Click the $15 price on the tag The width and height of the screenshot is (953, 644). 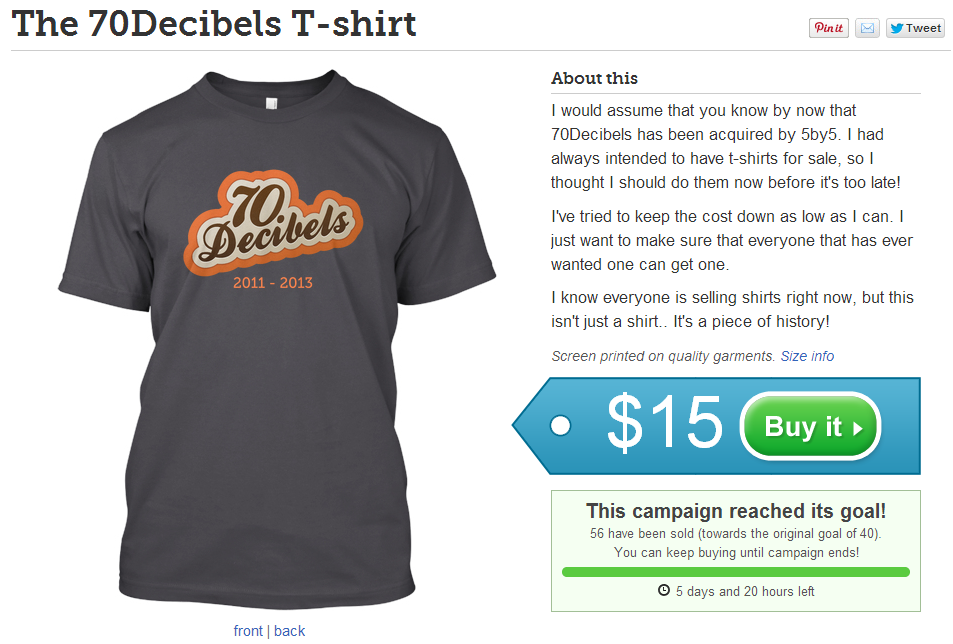click(x=664, y=423)
